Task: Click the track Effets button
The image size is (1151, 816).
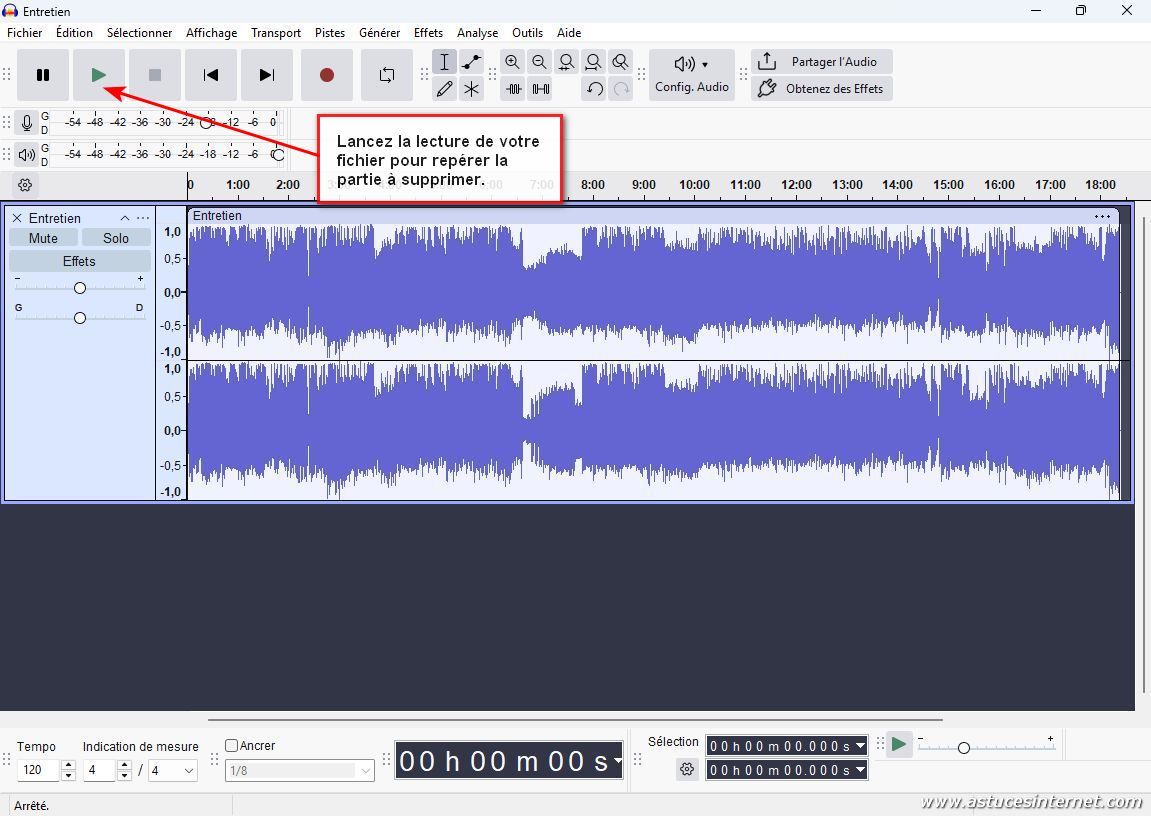Action: [79, 261]
